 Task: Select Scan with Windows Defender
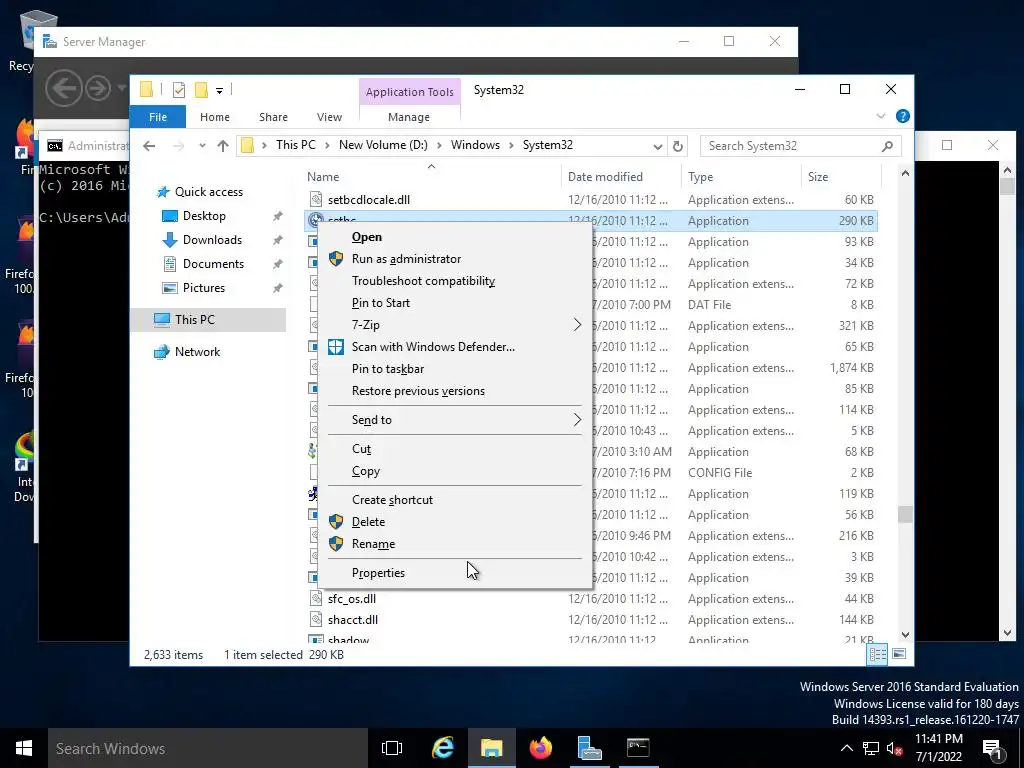click(x=433, y=347)
